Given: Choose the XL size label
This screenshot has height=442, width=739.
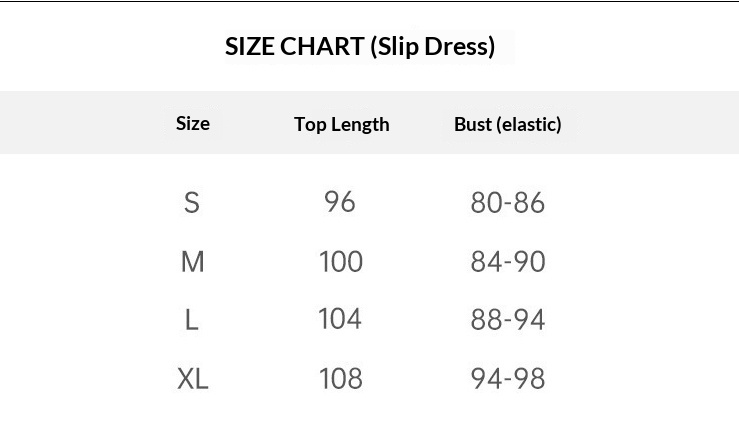Looking at the screenshot, I should [192, 379].
